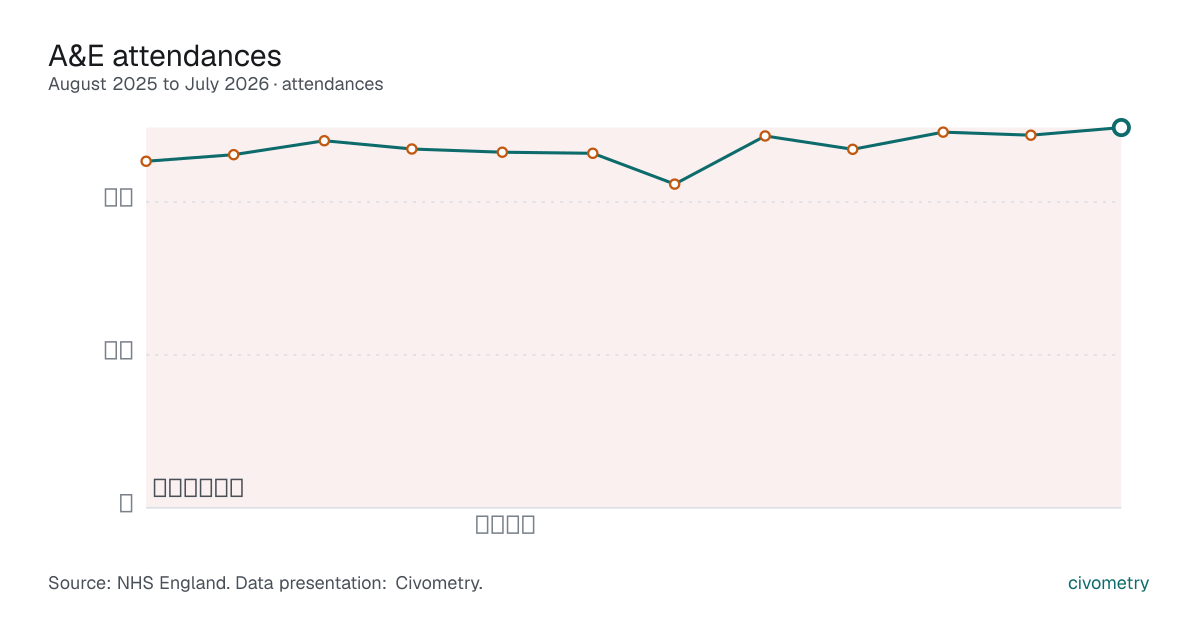
Task: Select the fourth data point on the line
Action: click(x=411, y=149)
